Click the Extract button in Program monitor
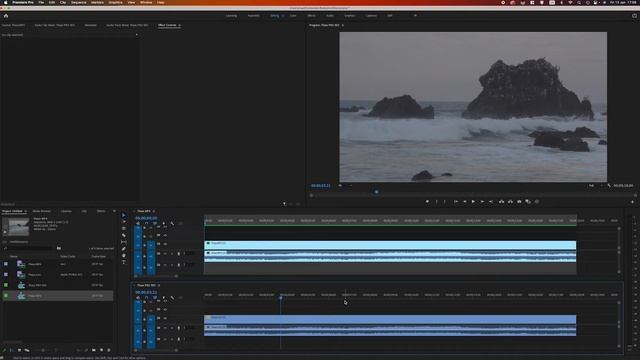This screenshot has width=640, height=360. click(510, 202)
